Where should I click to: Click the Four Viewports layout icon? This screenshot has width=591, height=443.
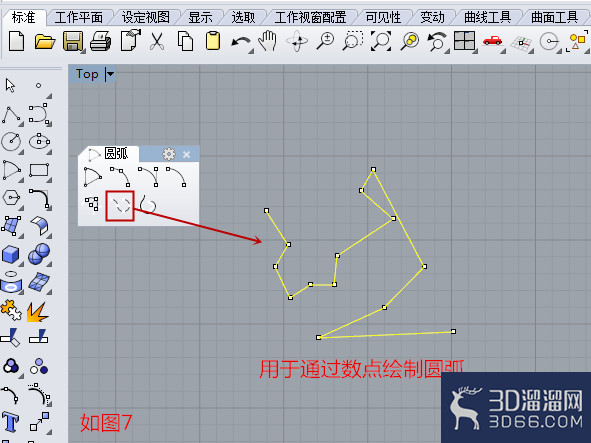464,41
